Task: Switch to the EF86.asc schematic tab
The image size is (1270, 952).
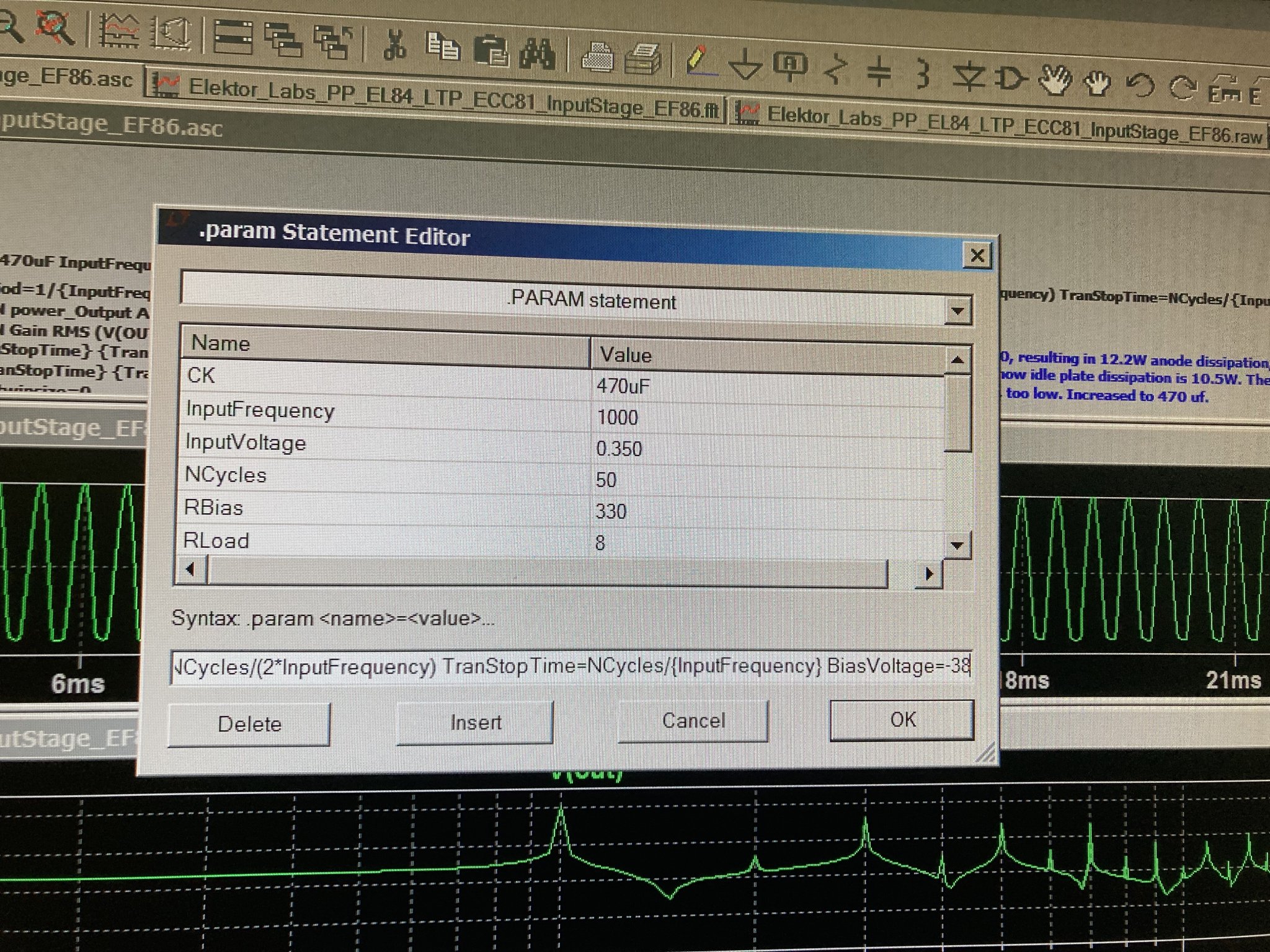Action: [x=67, y=78]
